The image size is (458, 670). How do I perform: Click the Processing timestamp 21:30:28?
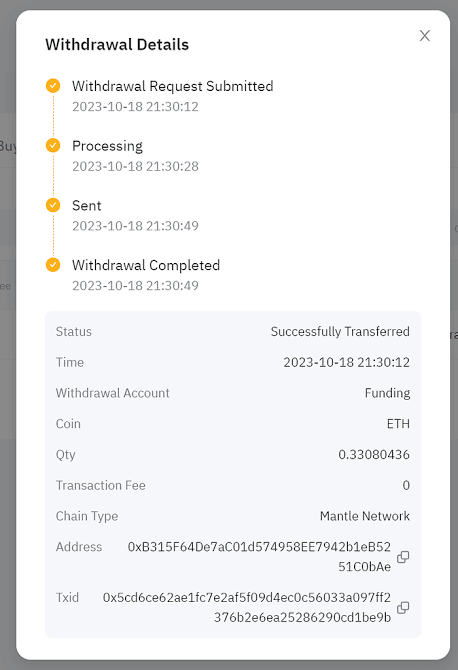pyautogui.click(x=135, y=166)
